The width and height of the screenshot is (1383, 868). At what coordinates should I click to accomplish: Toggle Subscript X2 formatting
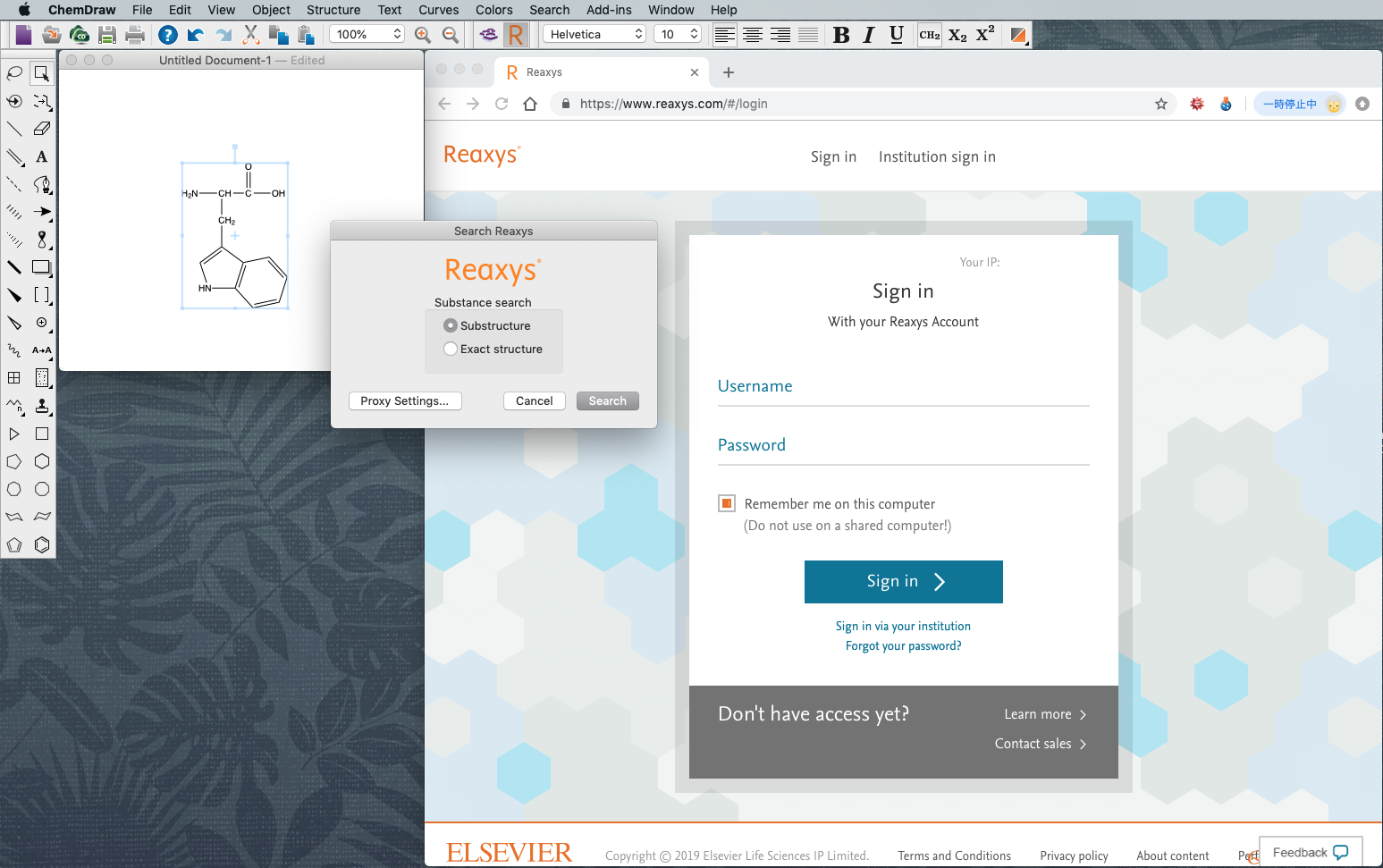click(957, 35)
